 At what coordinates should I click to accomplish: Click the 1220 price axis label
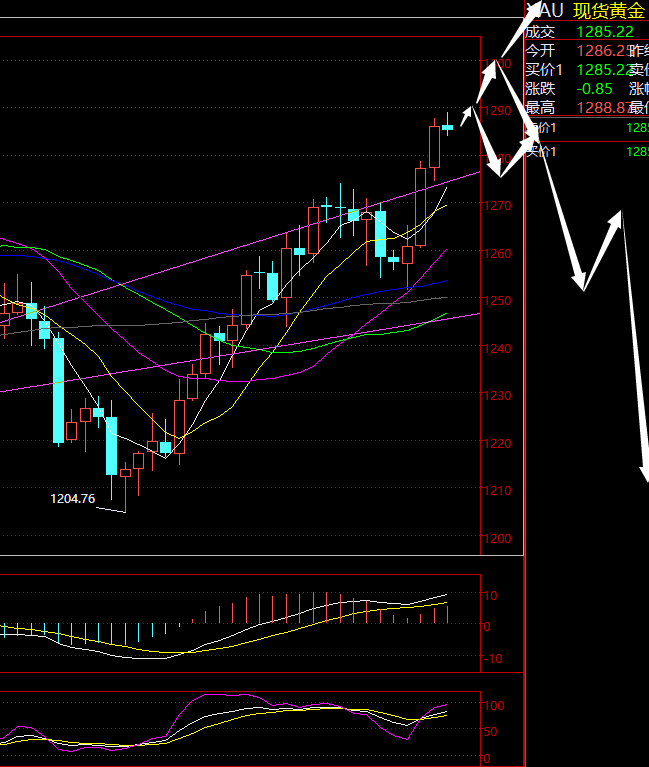click(498, 443)
